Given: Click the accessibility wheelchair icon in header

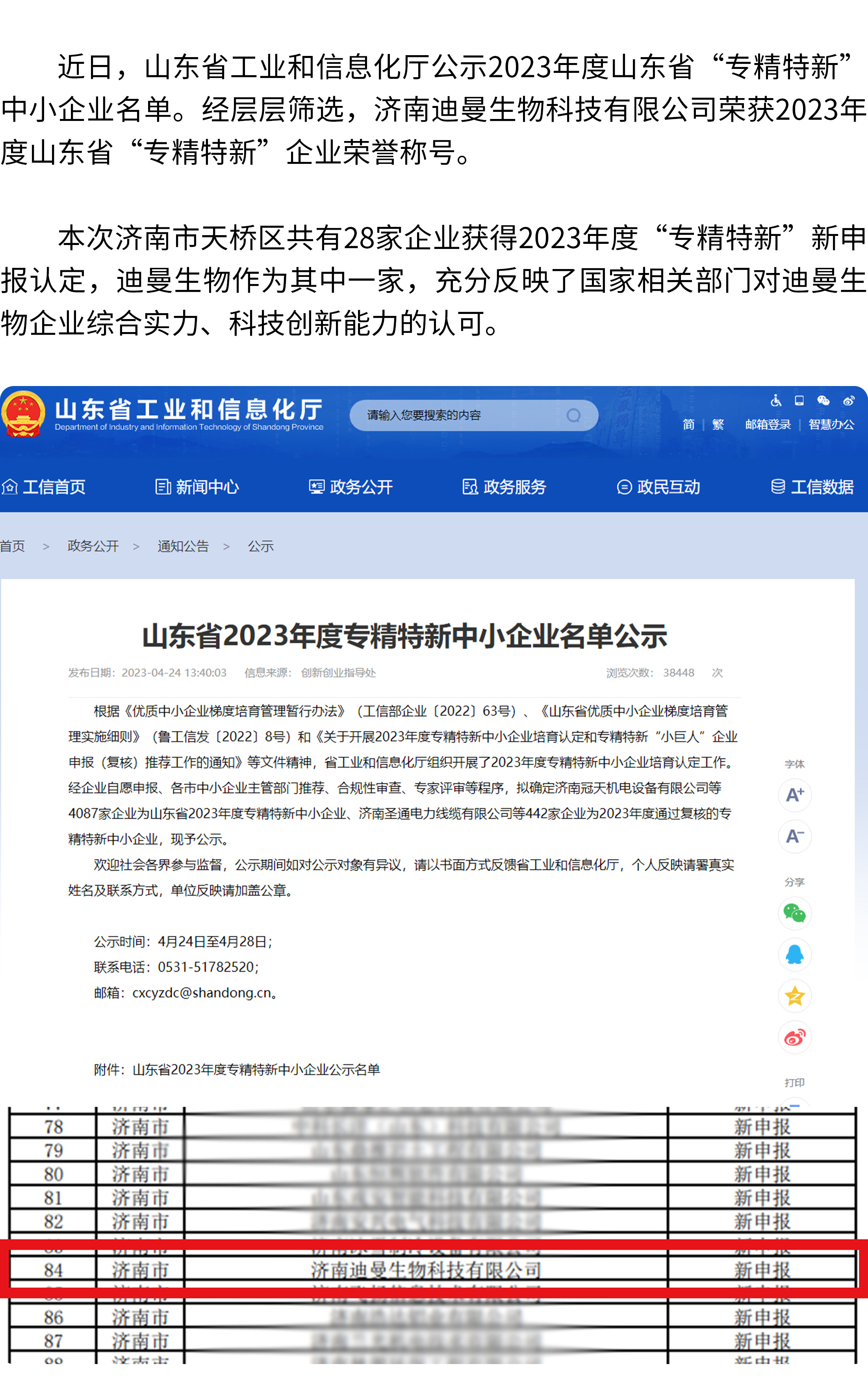Looking at the screenshot, I should [776, 401].
